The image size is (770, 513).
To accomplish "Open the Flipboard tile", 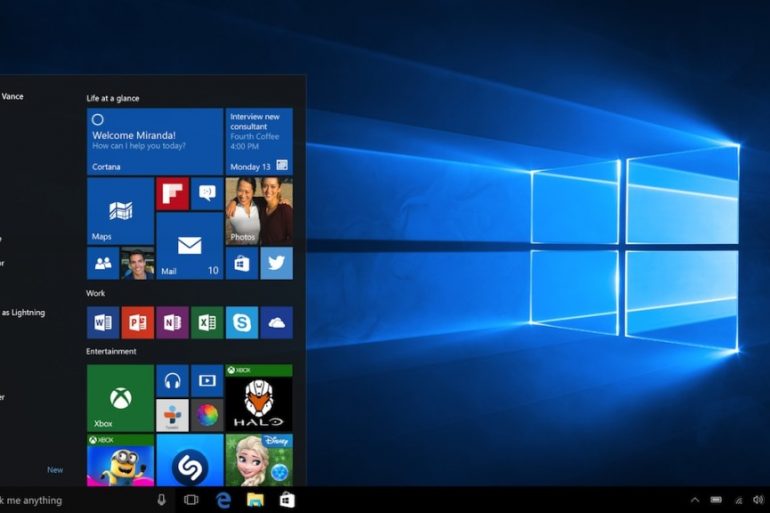I will pos(172,193).
